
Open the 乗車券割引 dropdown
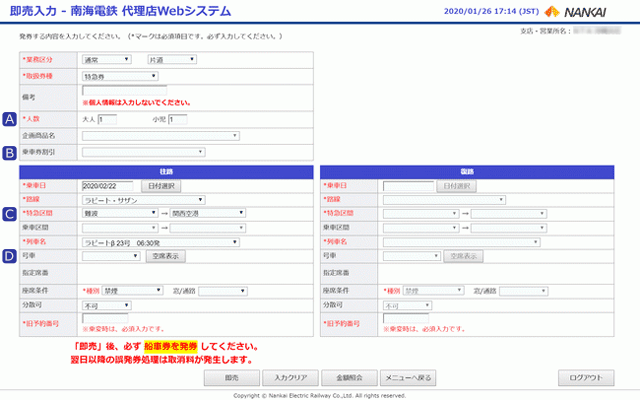click(x=143, y=152)
